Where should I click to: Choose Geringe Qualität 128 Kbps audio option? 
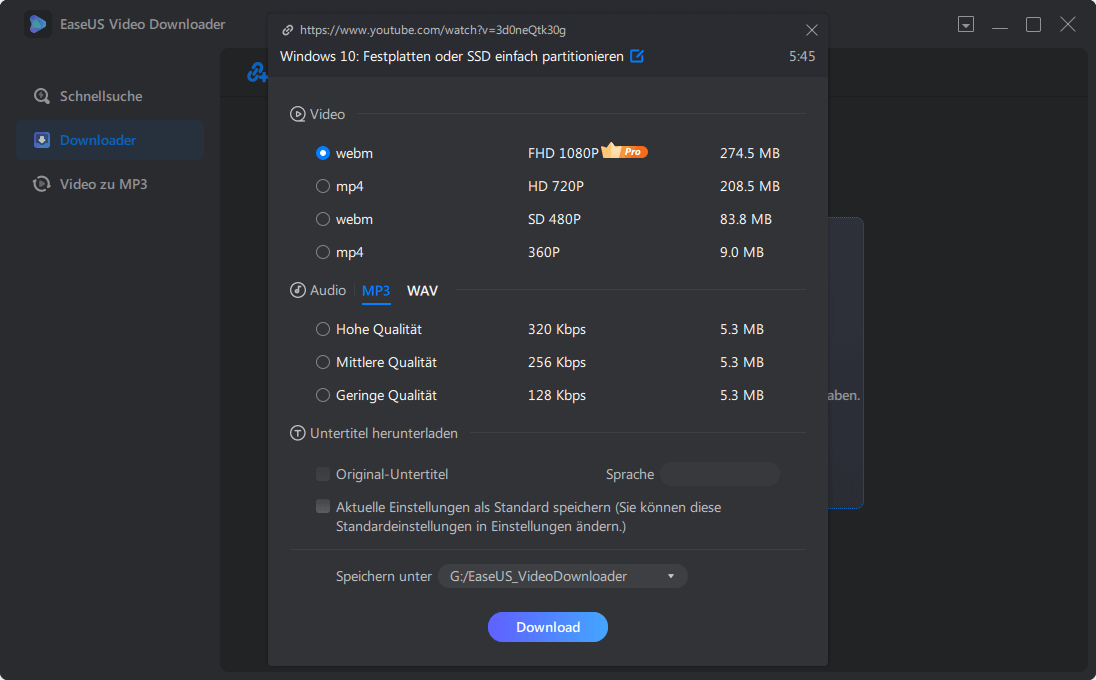point(323,395)
